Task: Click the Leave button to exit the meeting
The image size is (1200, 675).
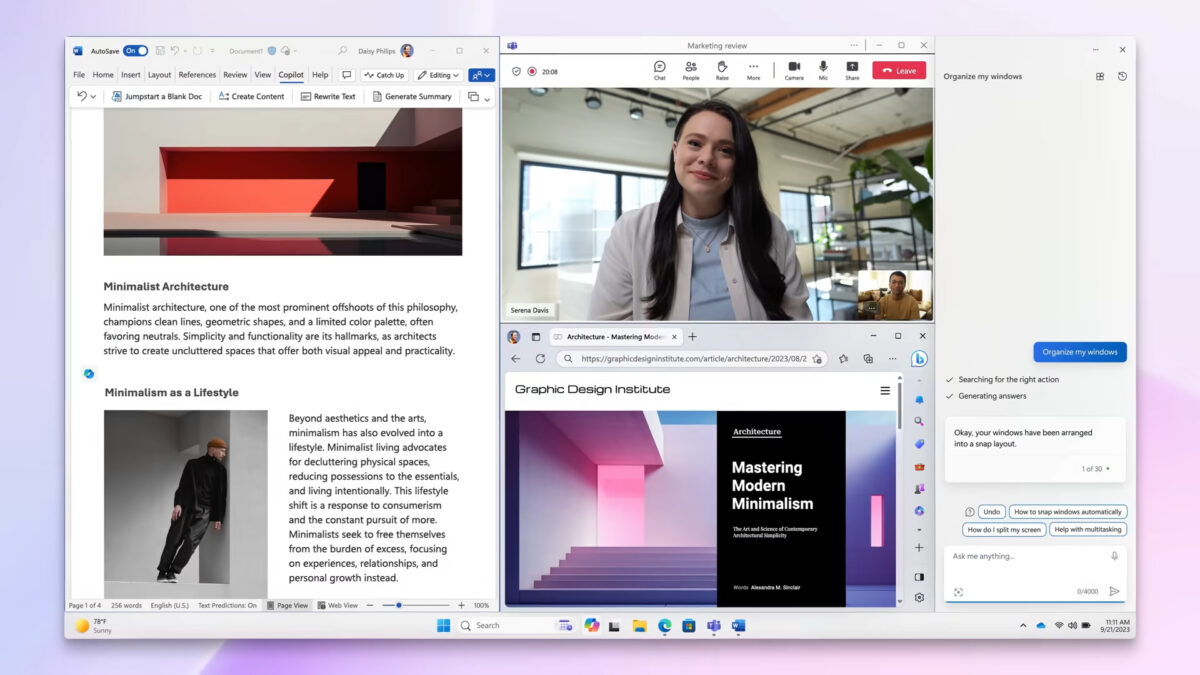Action: [x=897, y=70]
